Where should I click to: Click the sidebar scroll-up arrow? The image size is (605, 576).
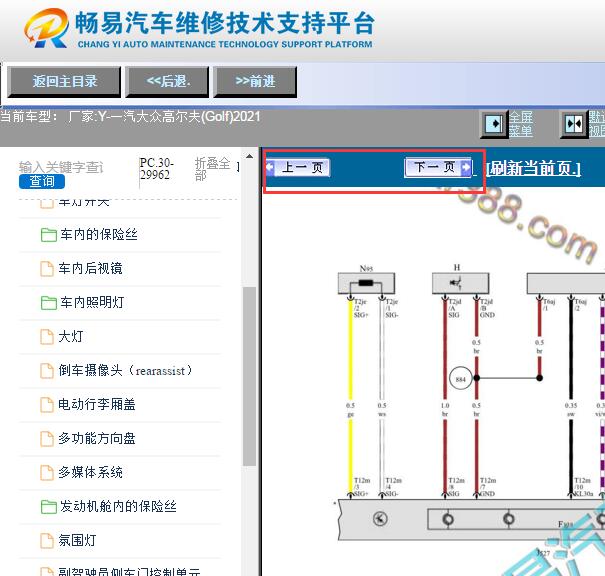(249, 157)
